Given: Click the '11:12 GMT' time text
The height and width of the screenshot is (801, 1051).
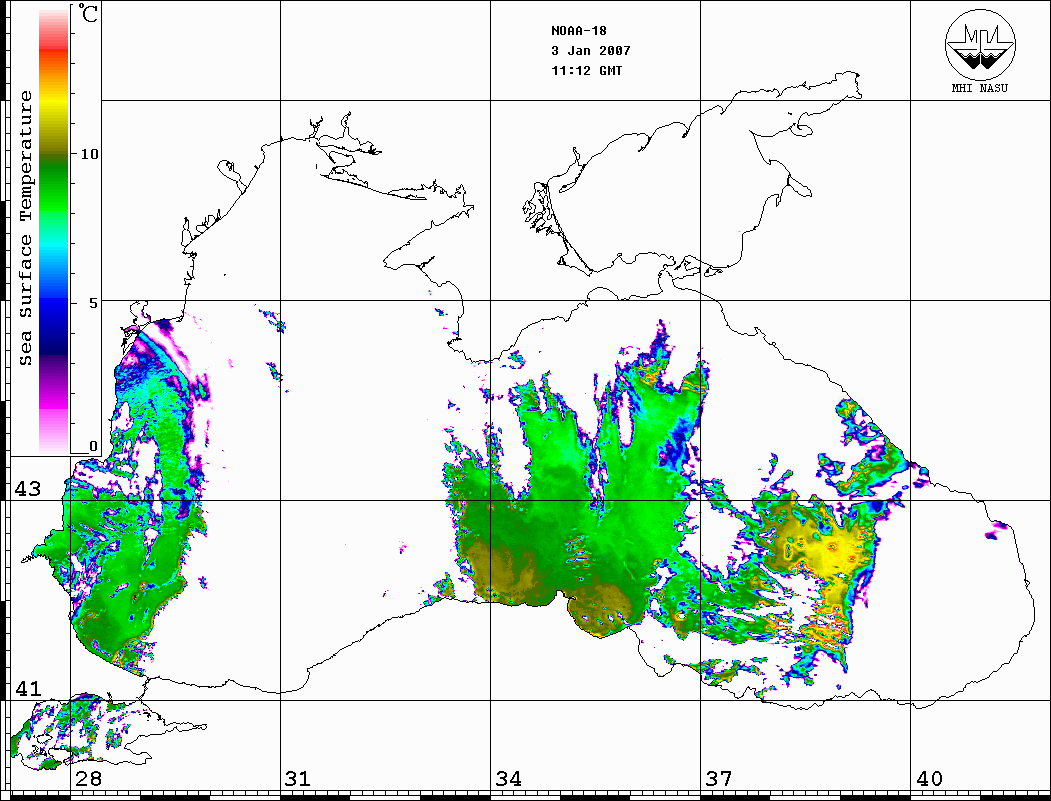Looking at the screenshot, I should (587, 70).
